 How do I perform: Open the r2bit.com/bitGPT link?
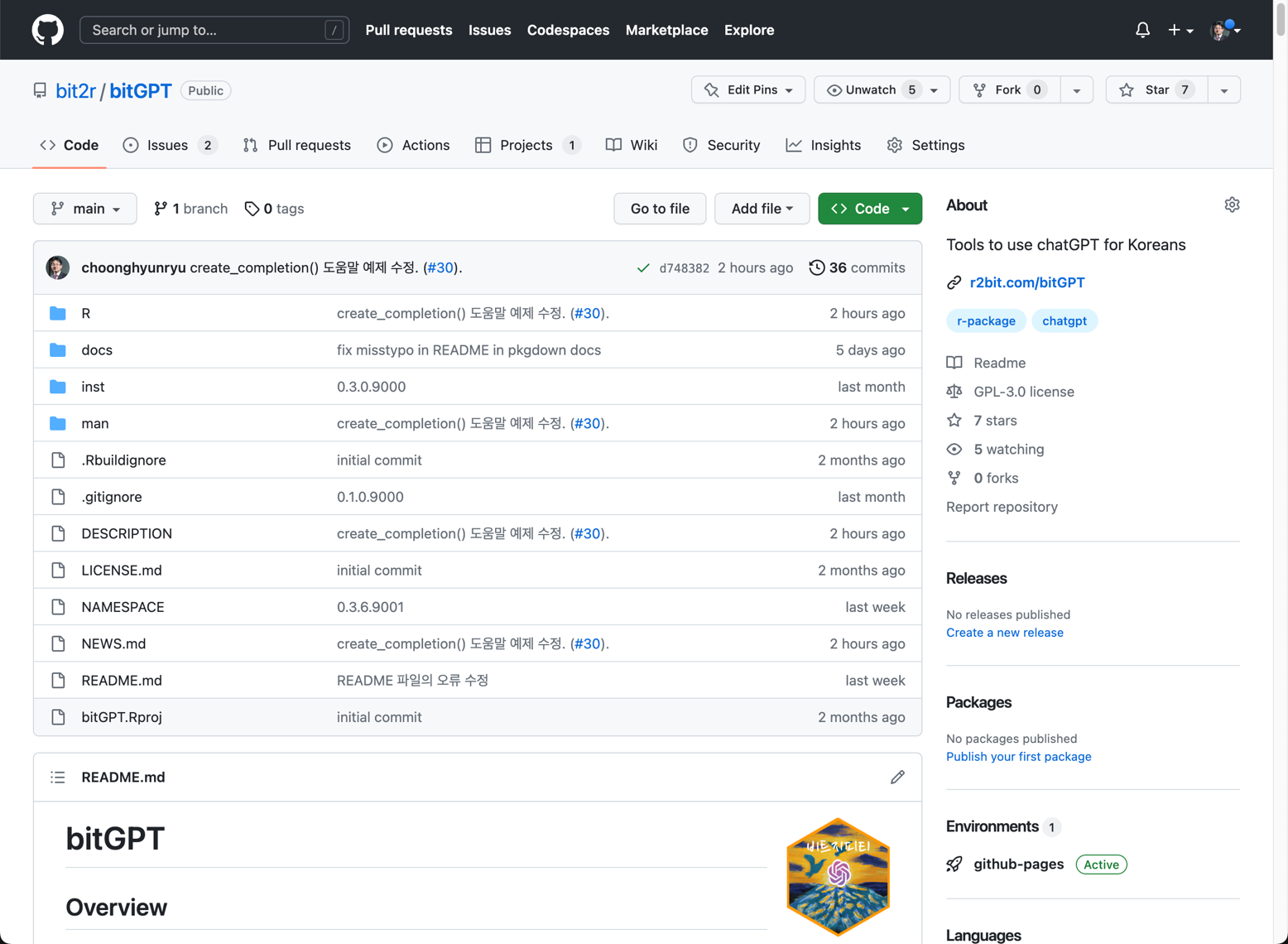pos(1026,282)
